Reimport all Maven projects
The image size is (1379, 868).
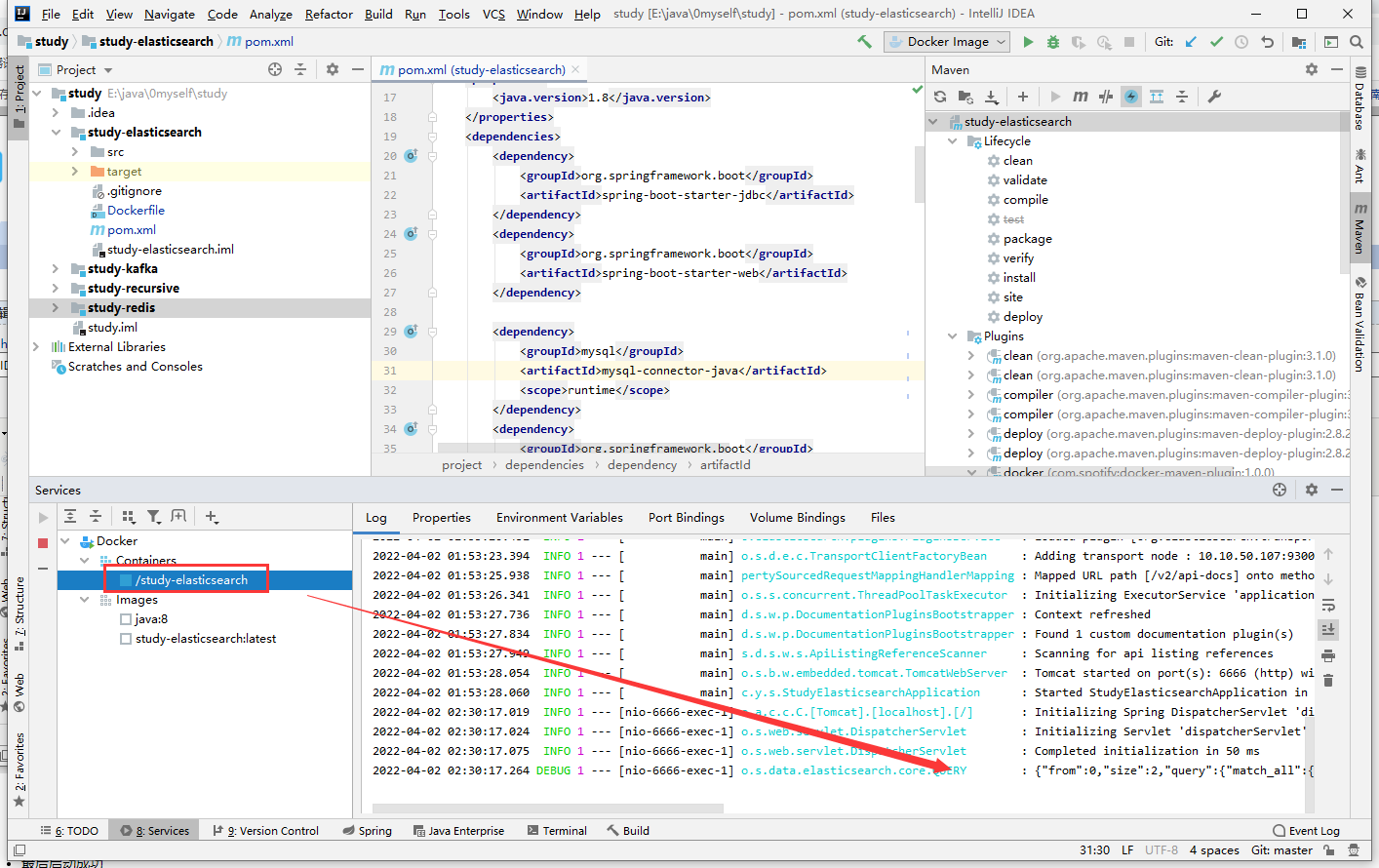coord(940,97)
